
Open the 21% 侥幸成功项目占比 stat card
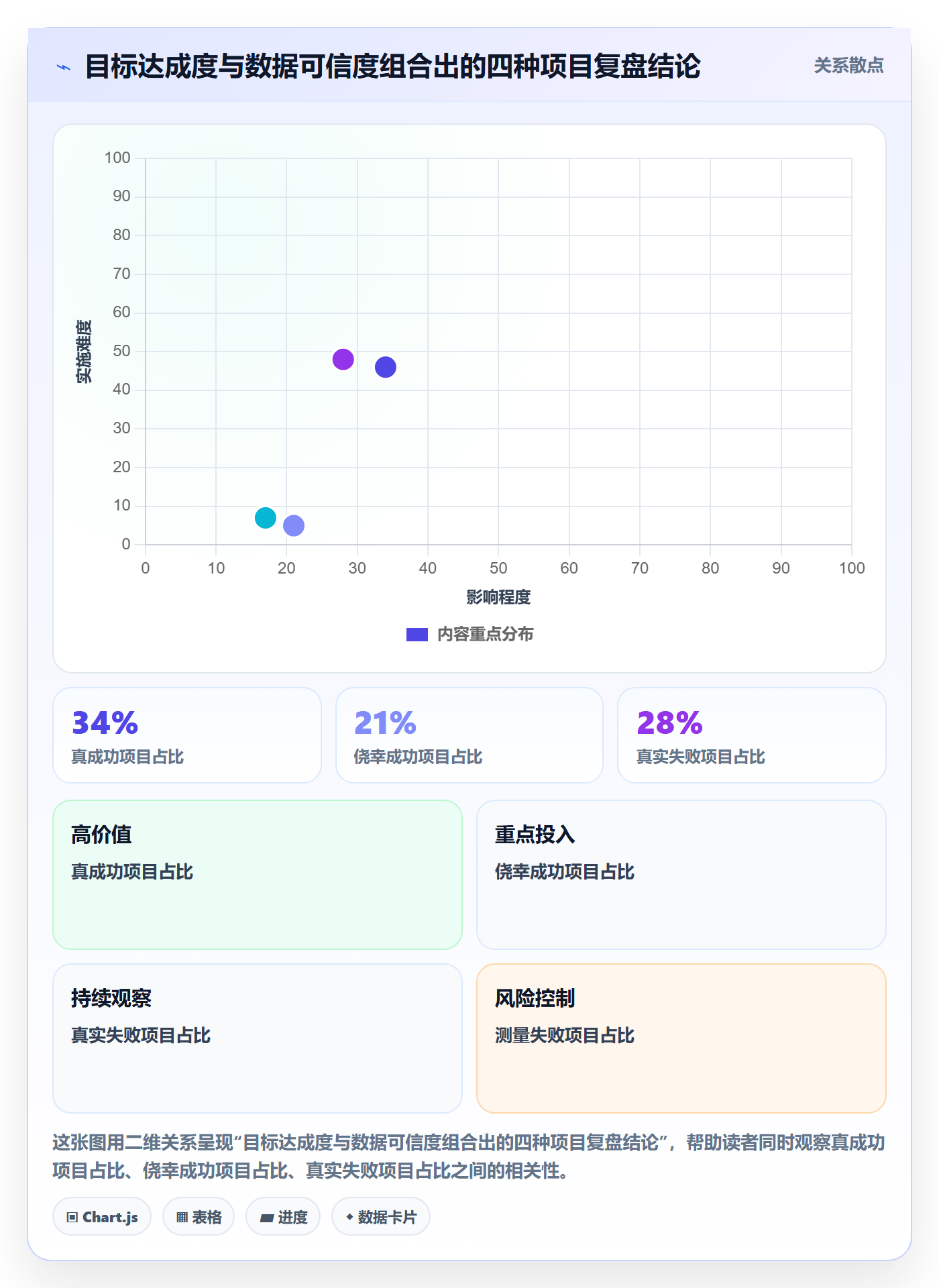click(469, 735)
